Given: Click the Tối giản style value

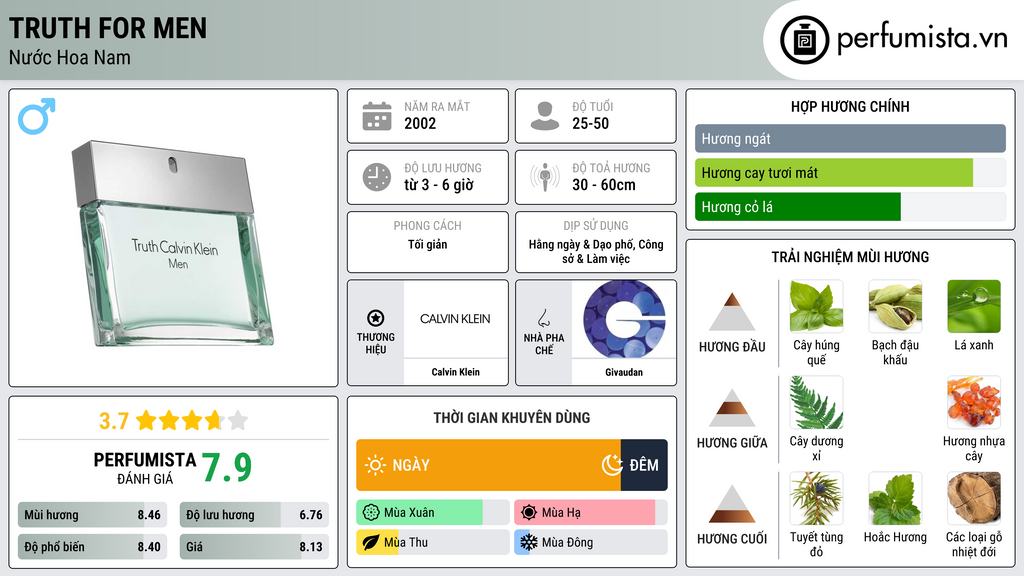Looking at the screenshot, I should tap(428, 244).
